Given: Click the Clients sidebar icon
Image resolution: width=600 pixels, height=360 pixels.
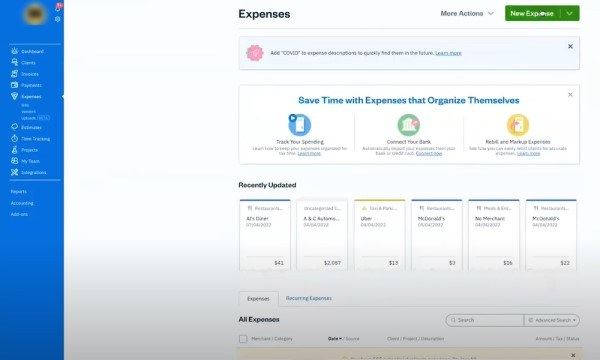Looking at the screenshot, I should tap(15, 62).
